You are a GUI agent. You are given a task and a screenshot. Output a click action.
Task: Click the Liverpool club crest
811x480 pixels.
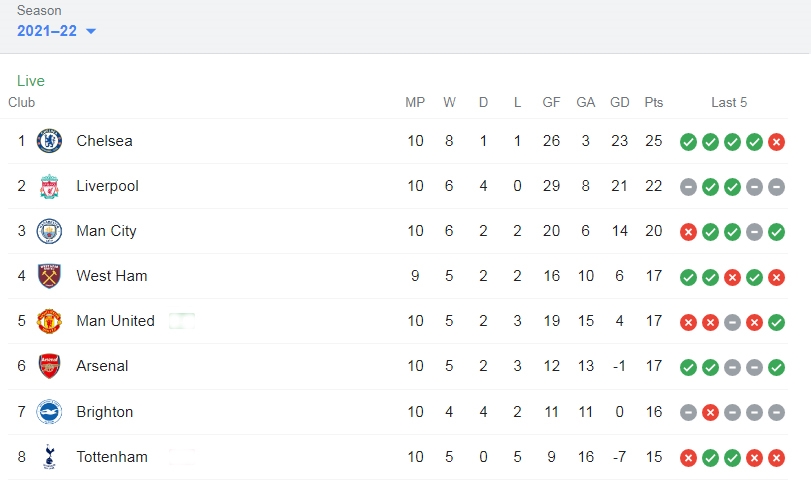[x=49, y=186]
